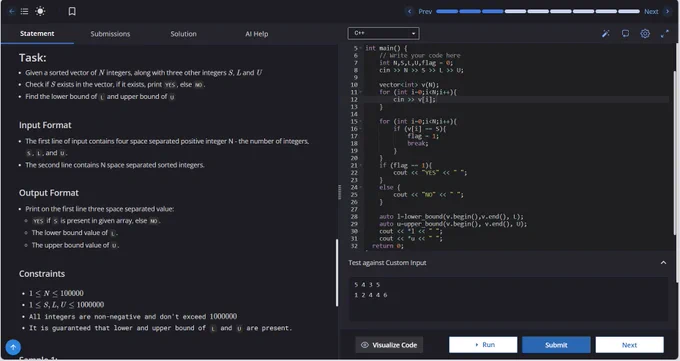Image resolution: width=680 pixels, height=361 pixels.
Task: Open the AI Help tab
Action: click(257, 34)
